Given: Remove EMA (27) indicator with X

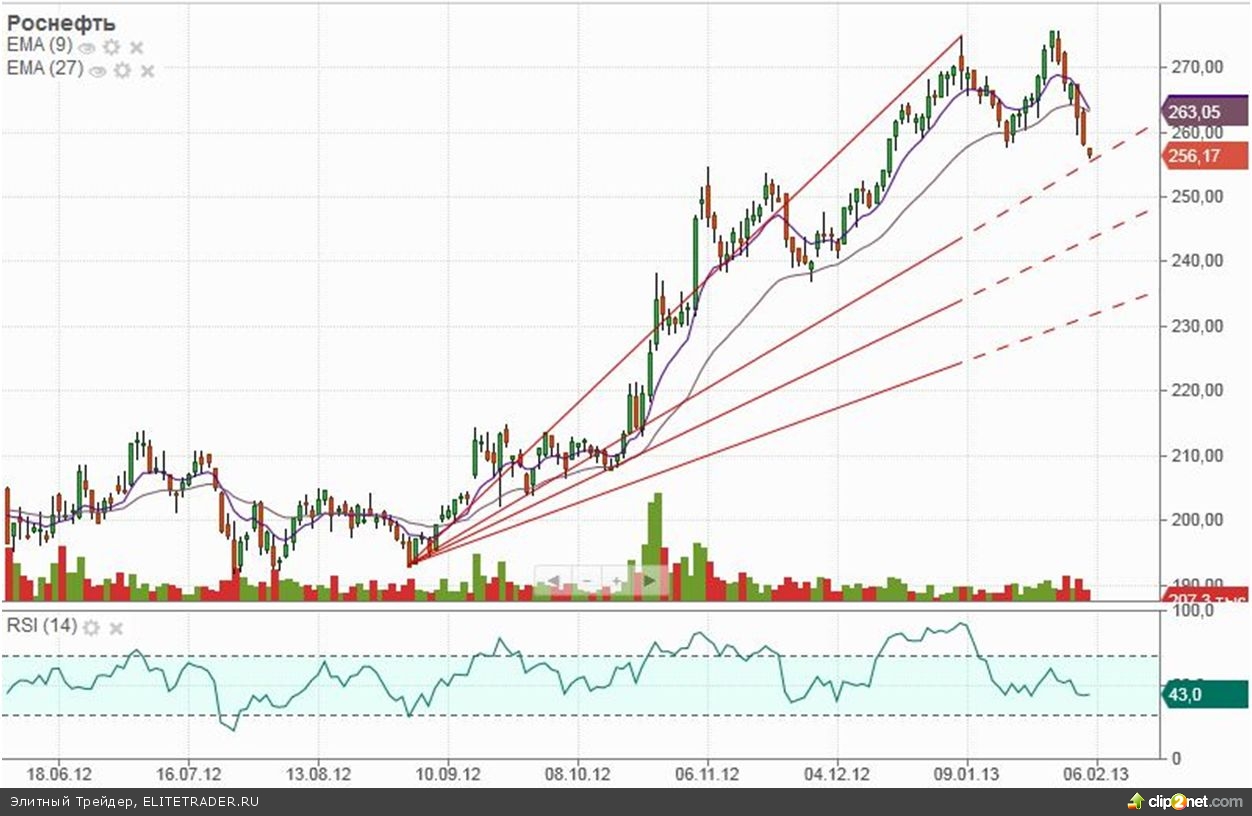Looking at the screenshot, I should tap(147, 70).
